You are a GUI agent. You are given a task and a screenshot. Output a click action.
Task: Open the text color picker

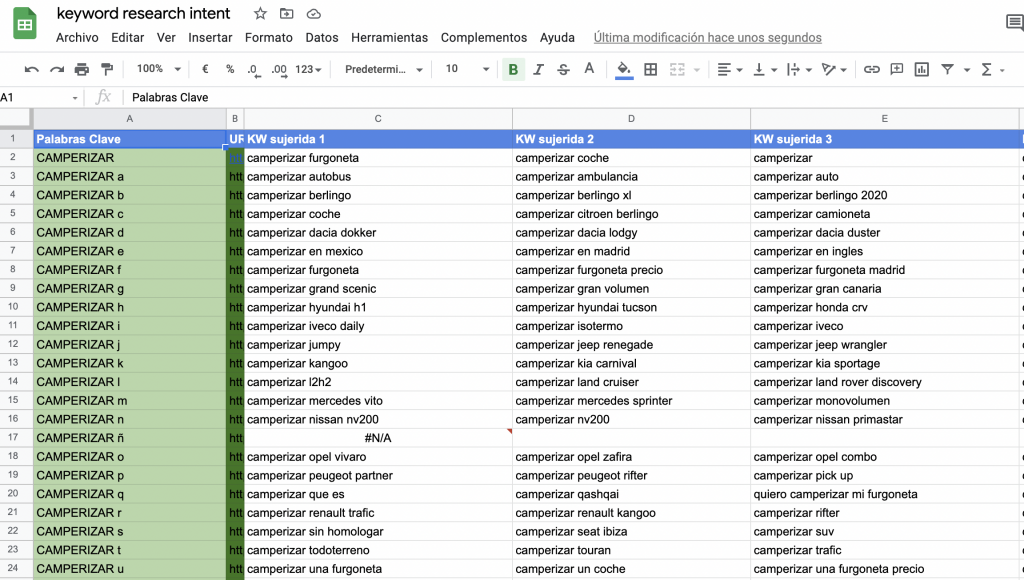[x=589, y=69]
